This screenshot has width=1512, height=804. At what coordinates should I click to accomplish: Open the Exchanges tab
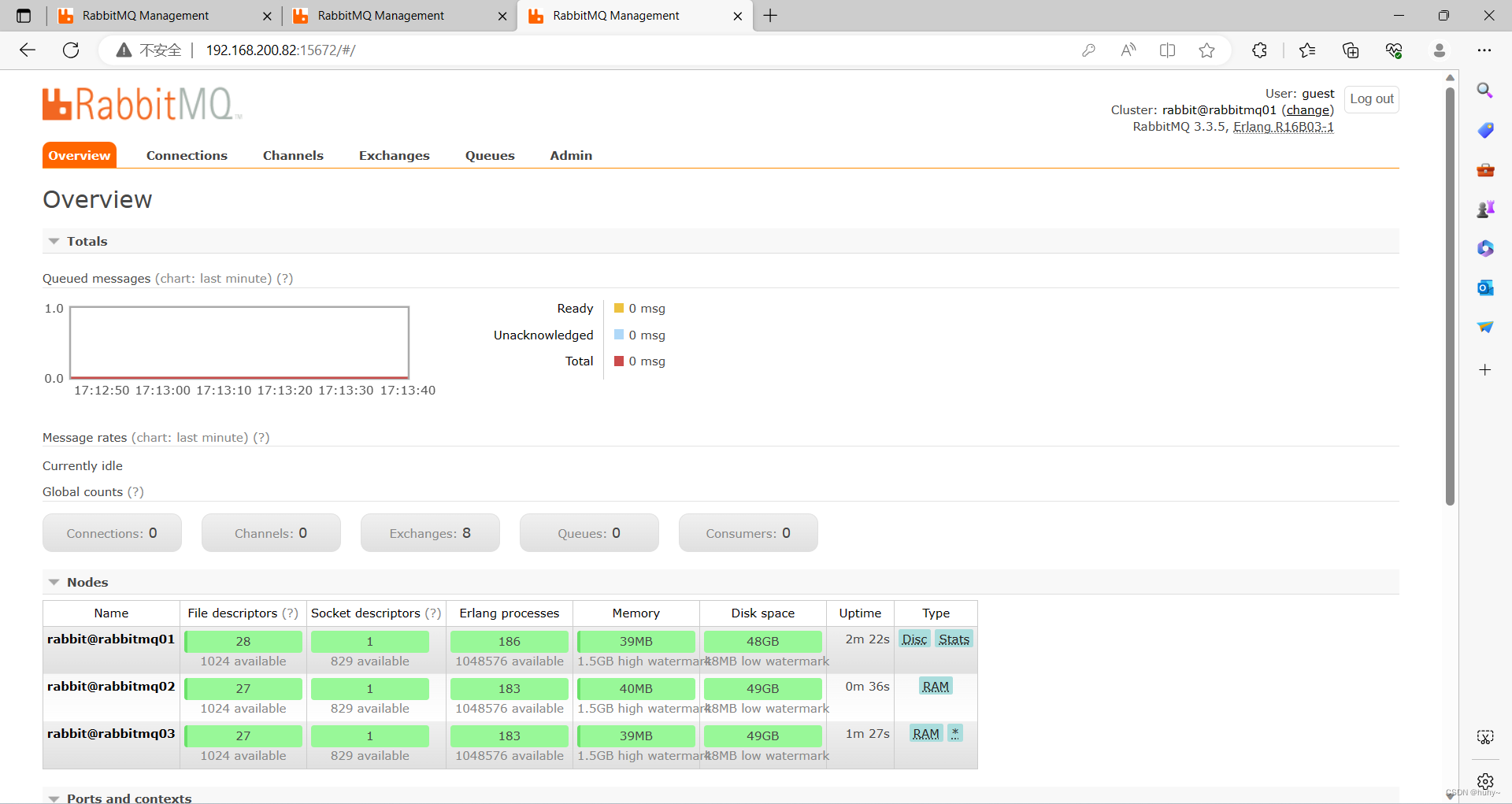395,156
